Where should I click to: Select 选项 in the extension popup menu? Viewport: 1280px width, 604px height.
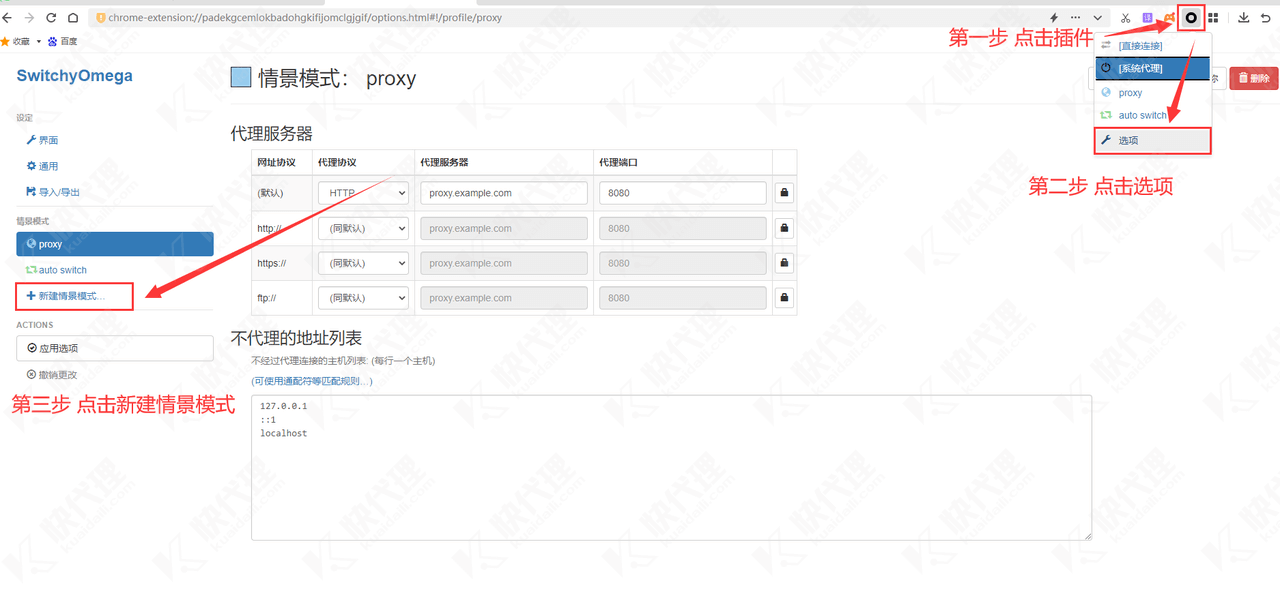tap(1152, 141)
